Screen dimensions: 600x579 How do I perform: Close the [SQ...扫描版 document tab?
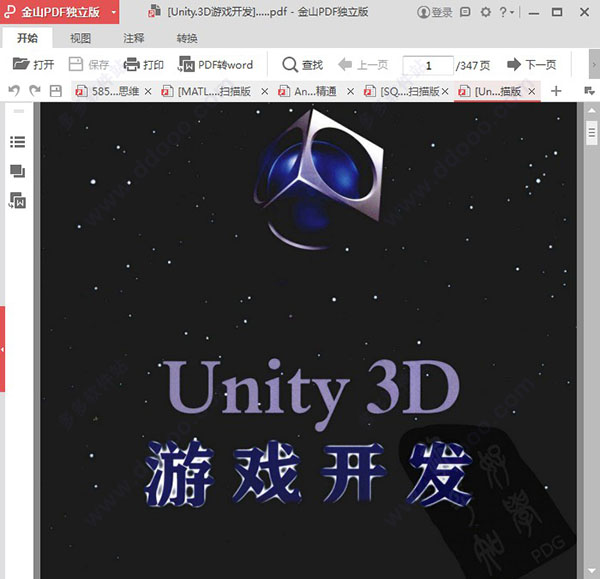click(x=445, y=91)
